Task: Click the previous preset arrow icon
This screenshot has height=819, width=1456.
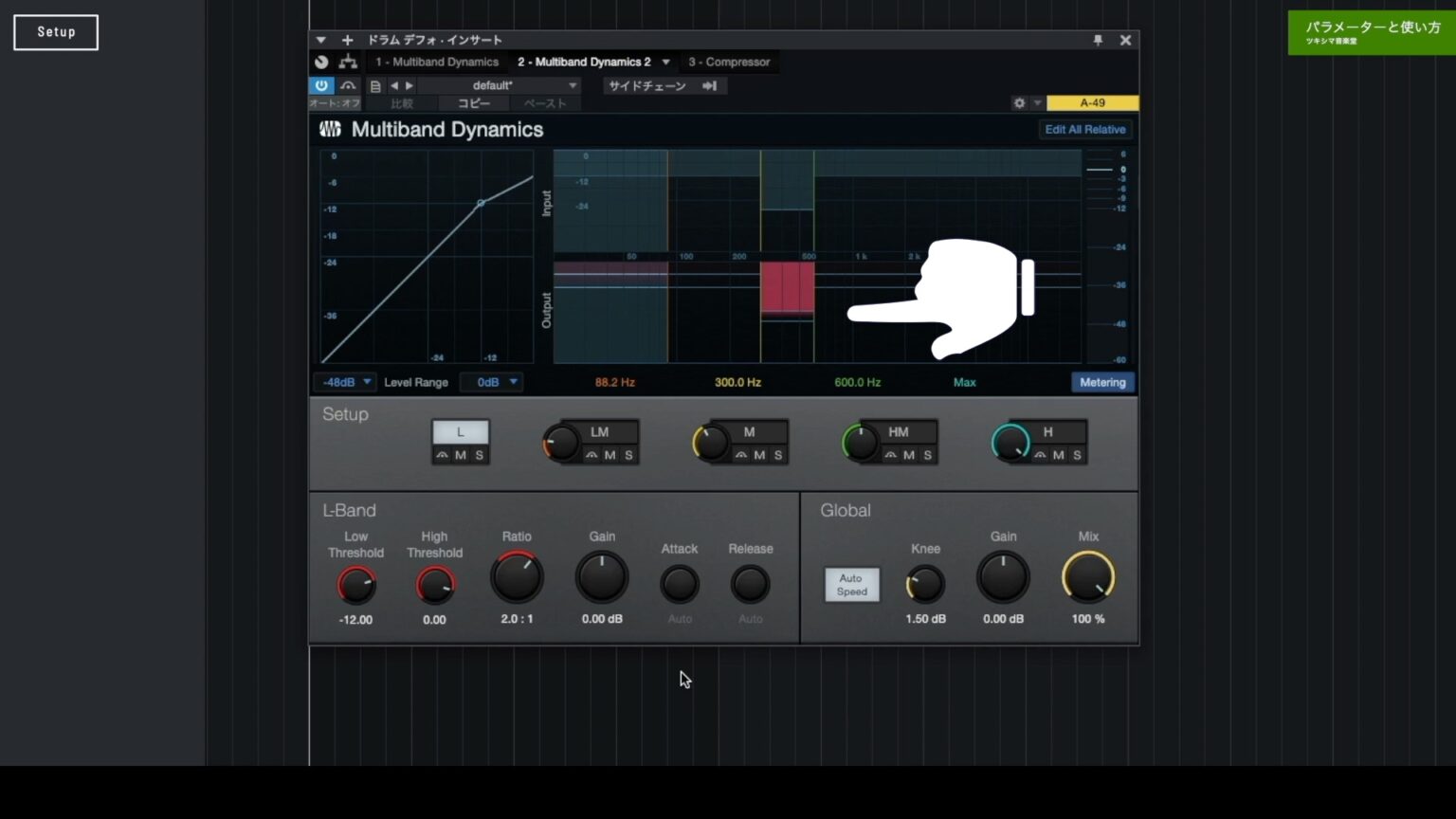Action: pyautogui.click(x=393, y=85)
